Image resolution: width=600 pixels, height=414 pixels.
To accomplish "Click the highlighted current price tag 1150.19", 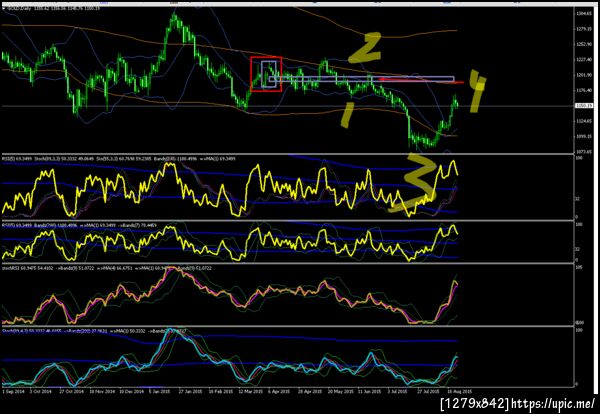I will click(x=583, y=106).
